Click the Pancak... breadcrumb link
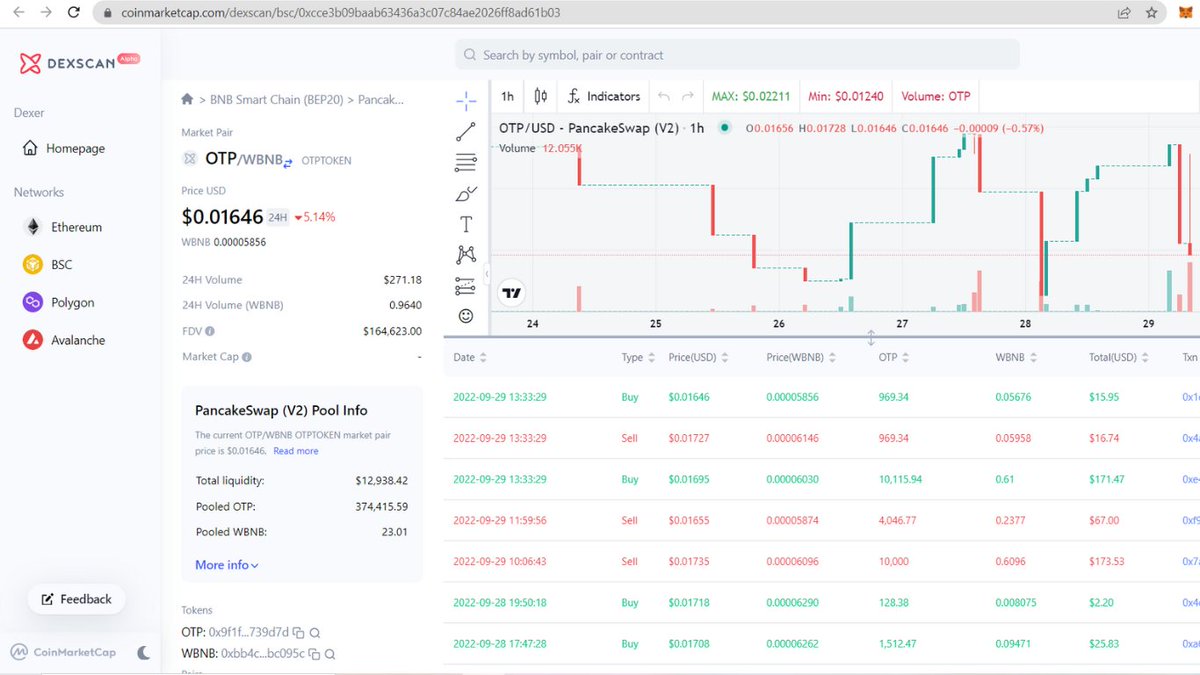This screenshot has height=675, width=1200. tap(381, 100)
